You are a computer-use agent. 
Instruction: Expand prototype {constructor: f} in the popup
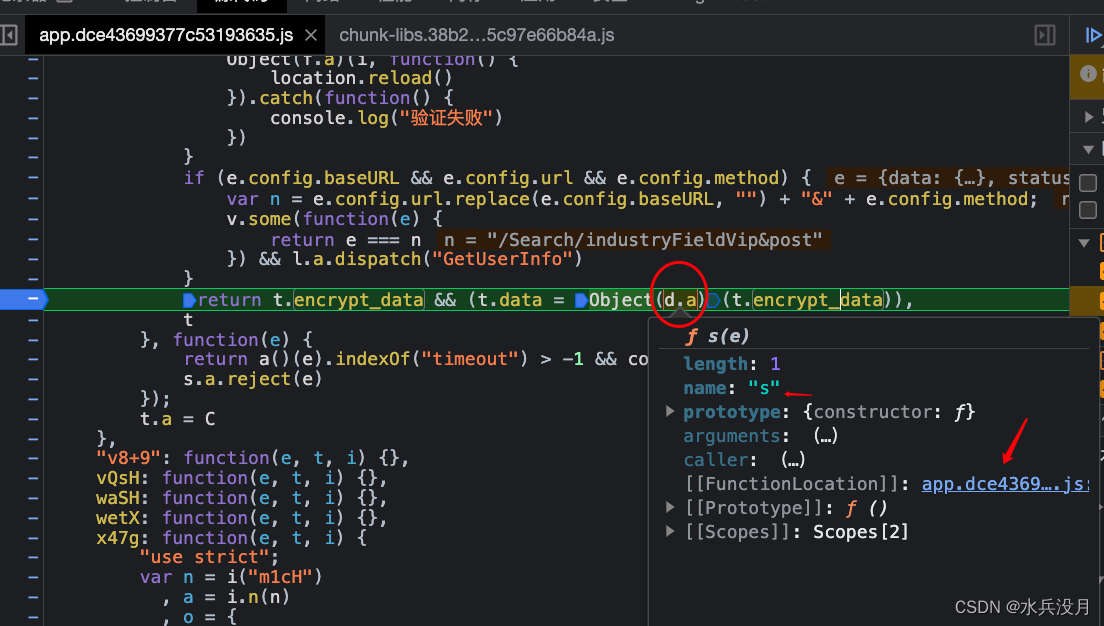(x=671, y=411)
